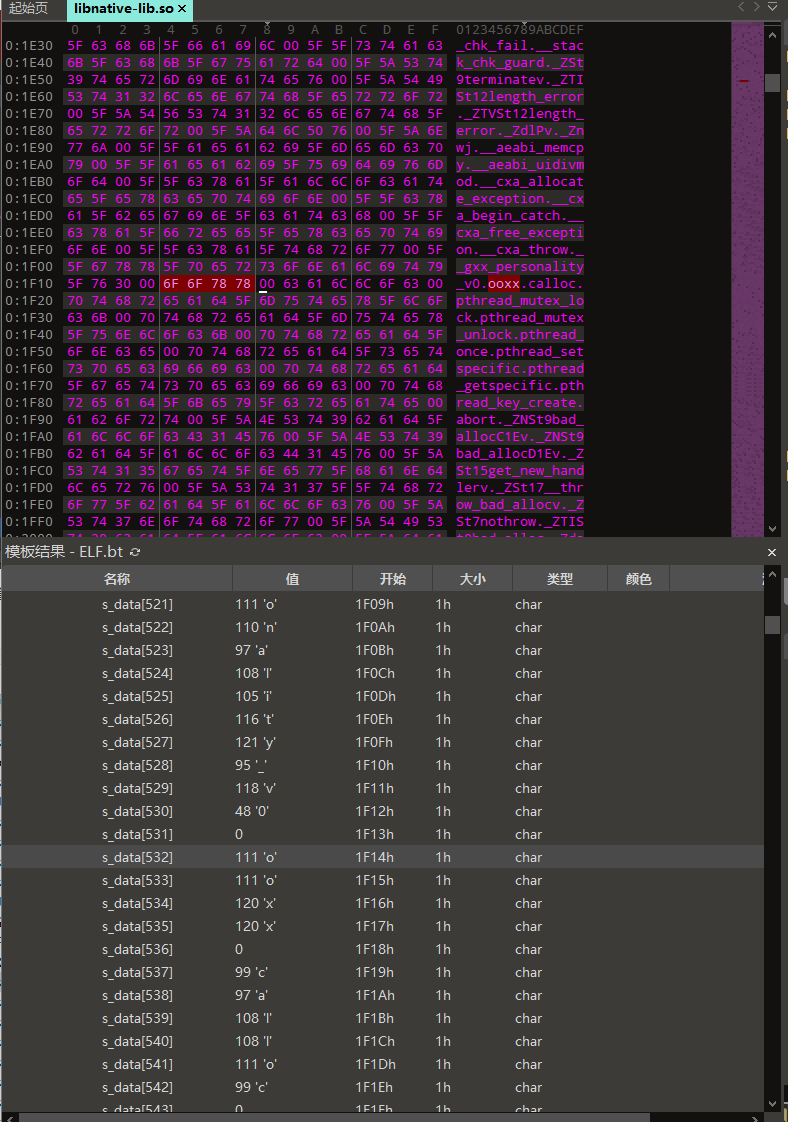Click the hex editor scroll-up arrow
Screen dimensions: 788x1122
click(772, 34)
